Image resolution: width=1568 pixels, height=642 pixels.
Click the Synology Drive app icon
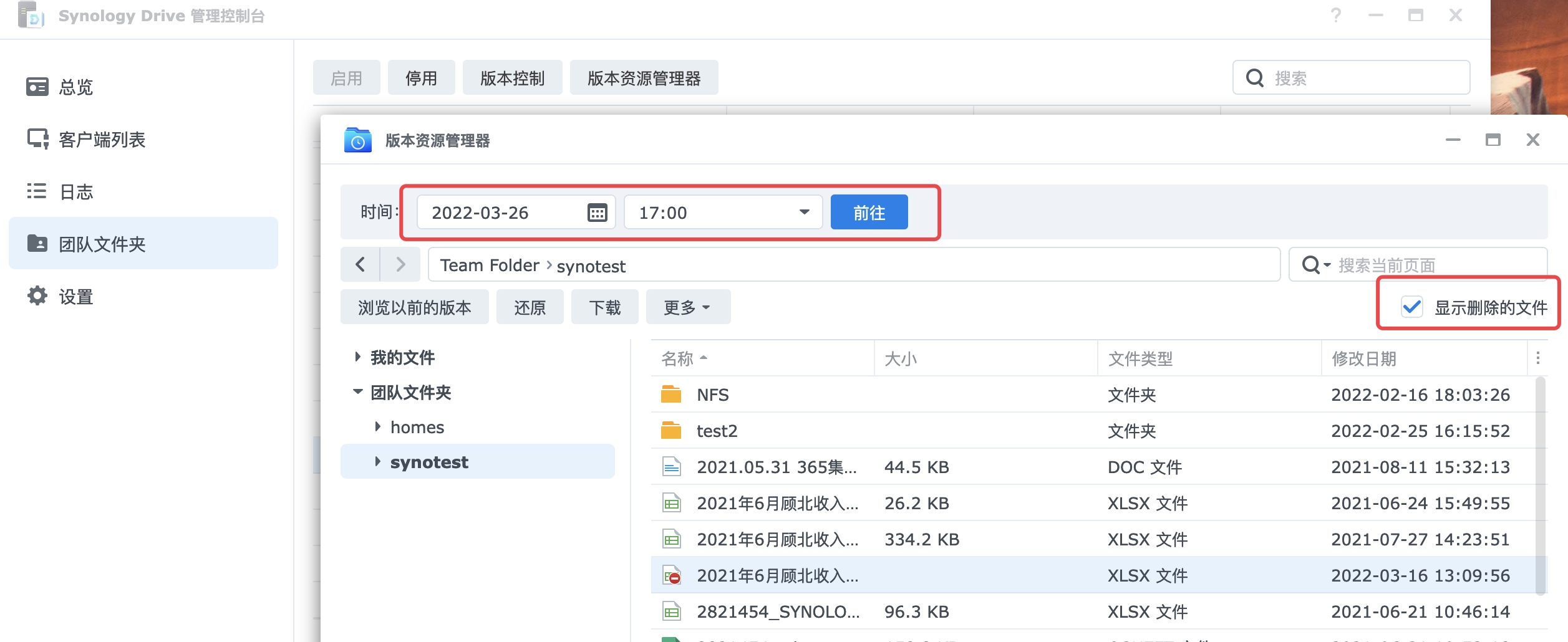31,15
